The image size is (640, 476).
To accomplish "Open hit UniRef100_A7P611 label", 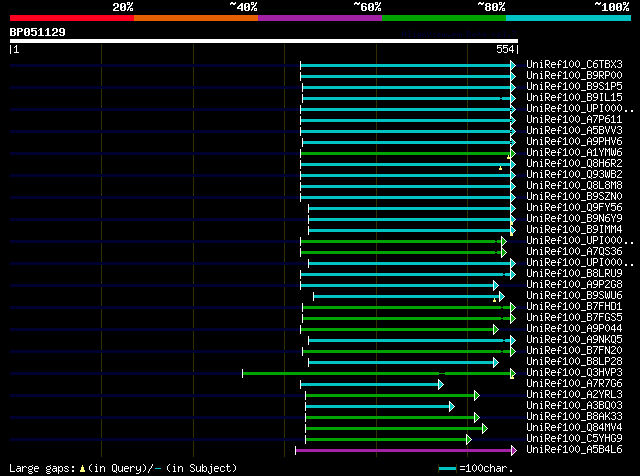I will click(574, 120).
